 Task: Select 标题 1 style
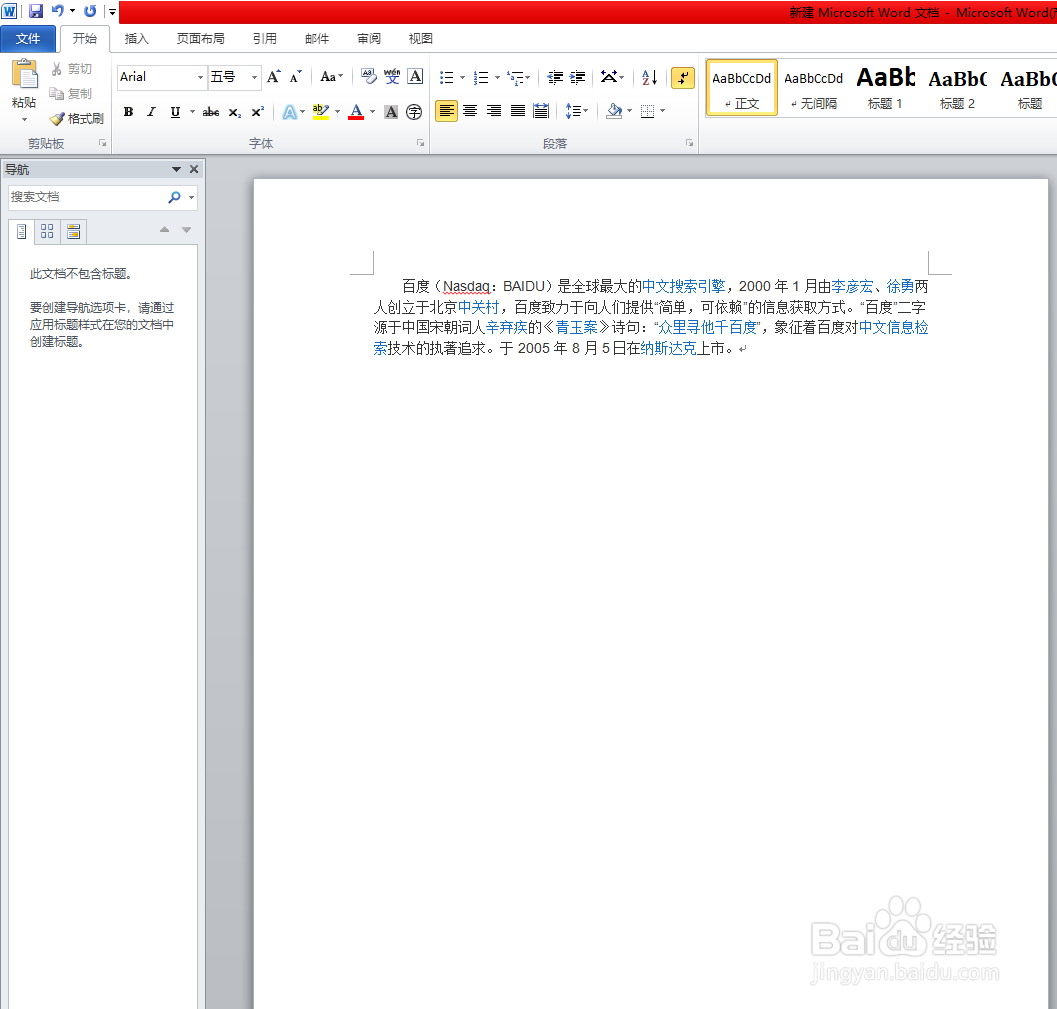click(885, 88)
